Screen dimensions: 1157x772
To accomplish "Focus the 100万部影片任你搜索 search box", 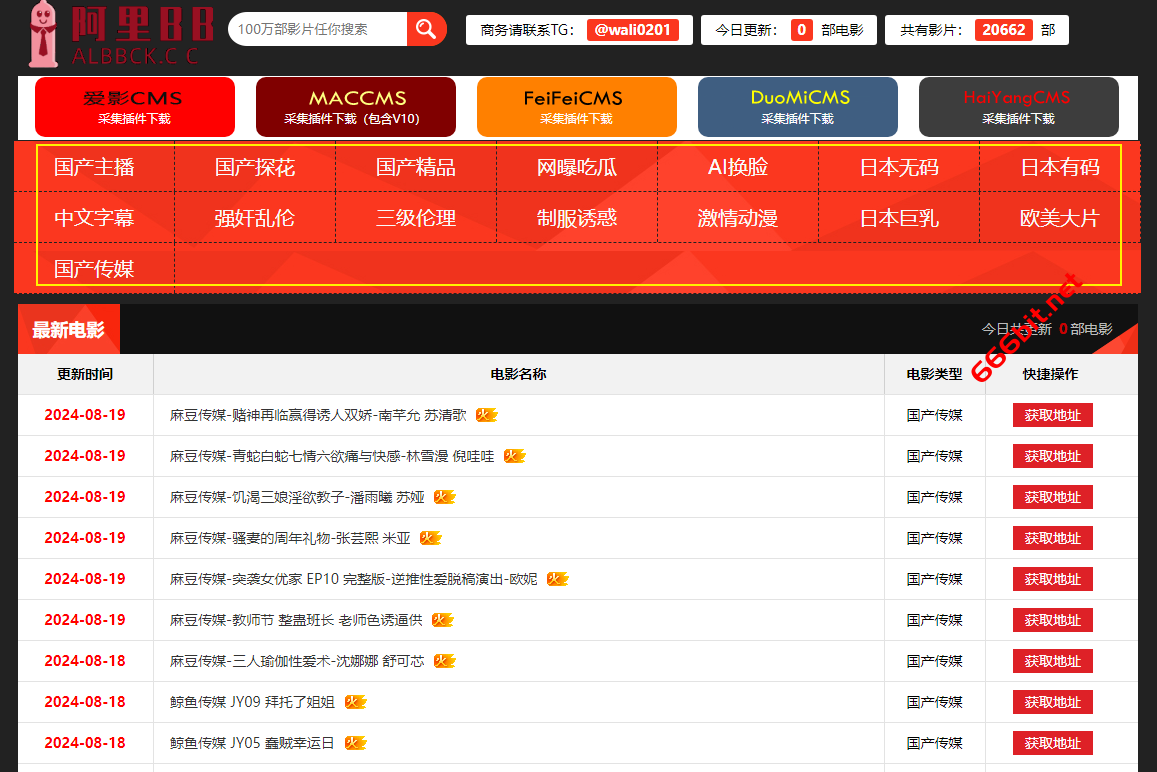I will 318,29.
